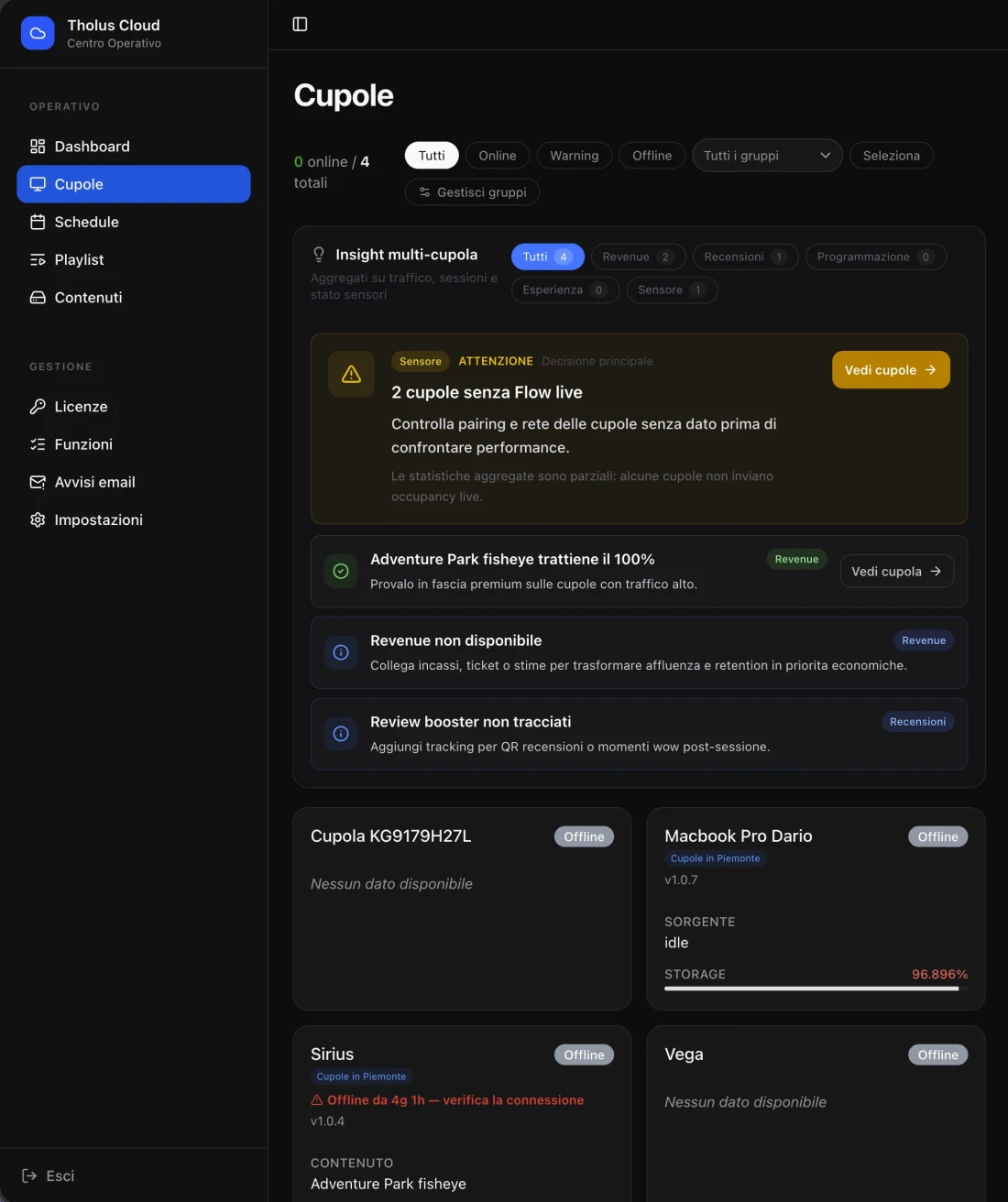The image size is (1008, 1202).
Task: Filter cupole by Online status
Action: point(498,156)
